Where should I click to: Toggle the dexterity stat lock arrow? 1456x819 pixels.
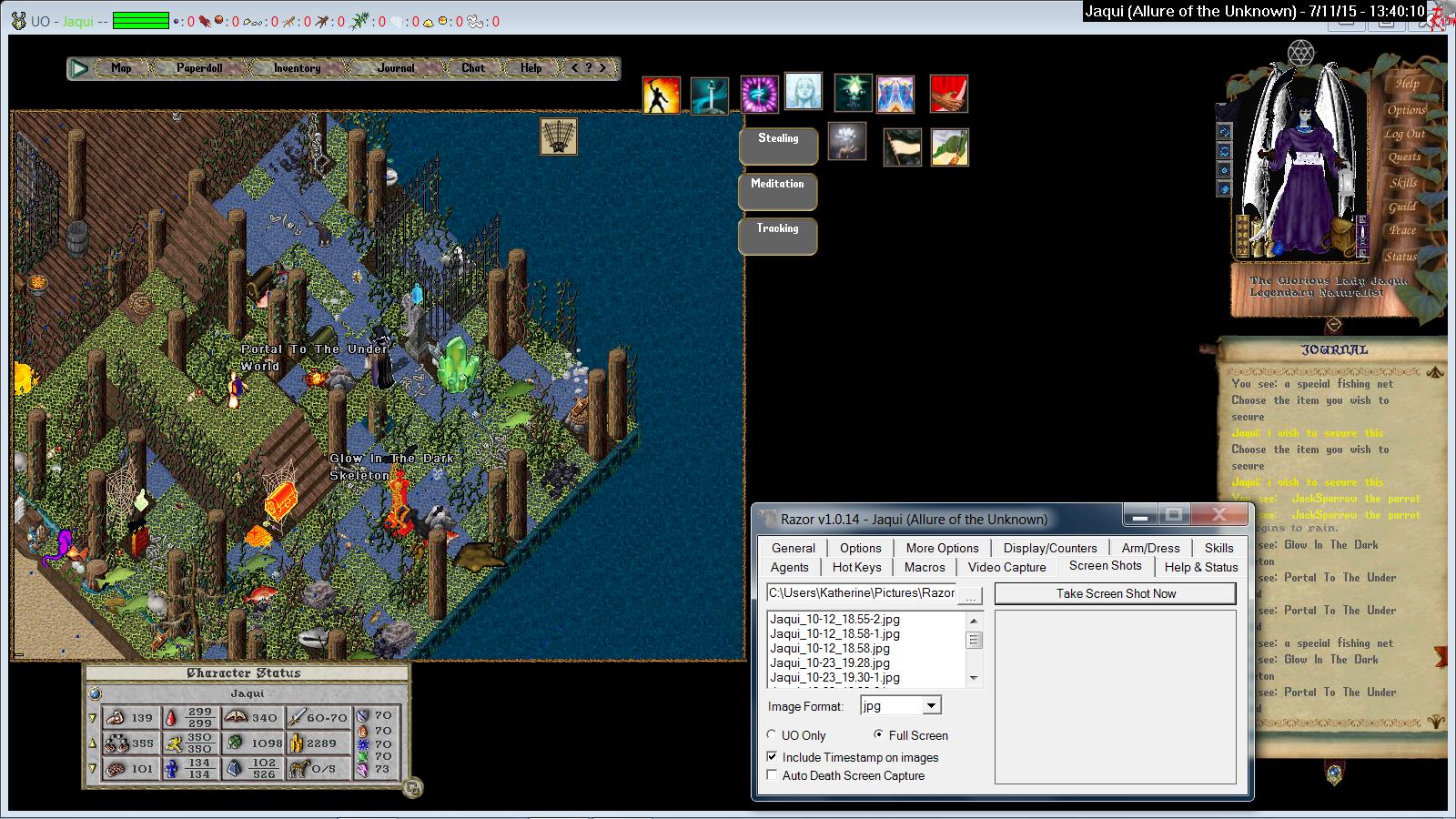click(x=92, y=743)
